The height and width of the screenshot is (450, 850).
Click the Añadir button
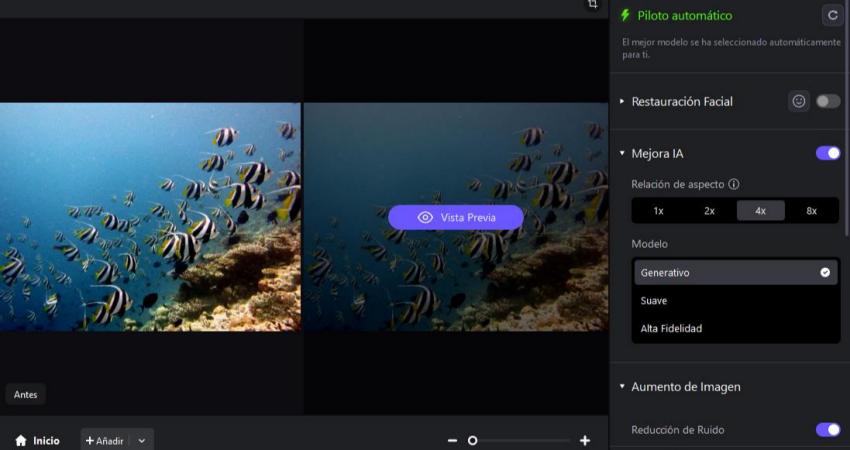point(105,440)
